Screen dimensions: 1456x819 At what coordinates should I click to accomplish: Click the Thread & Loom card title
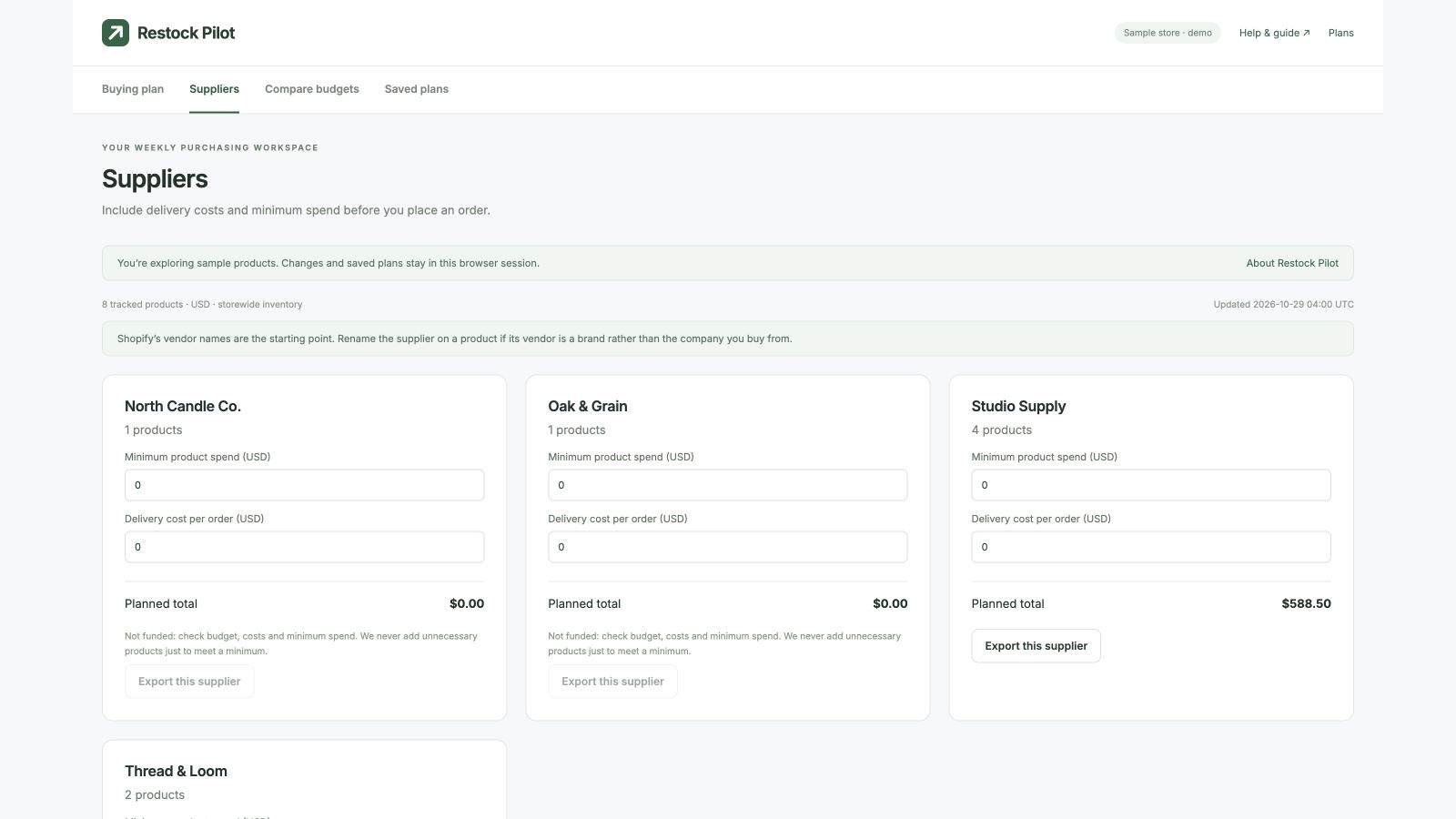[x=176, y=771]
